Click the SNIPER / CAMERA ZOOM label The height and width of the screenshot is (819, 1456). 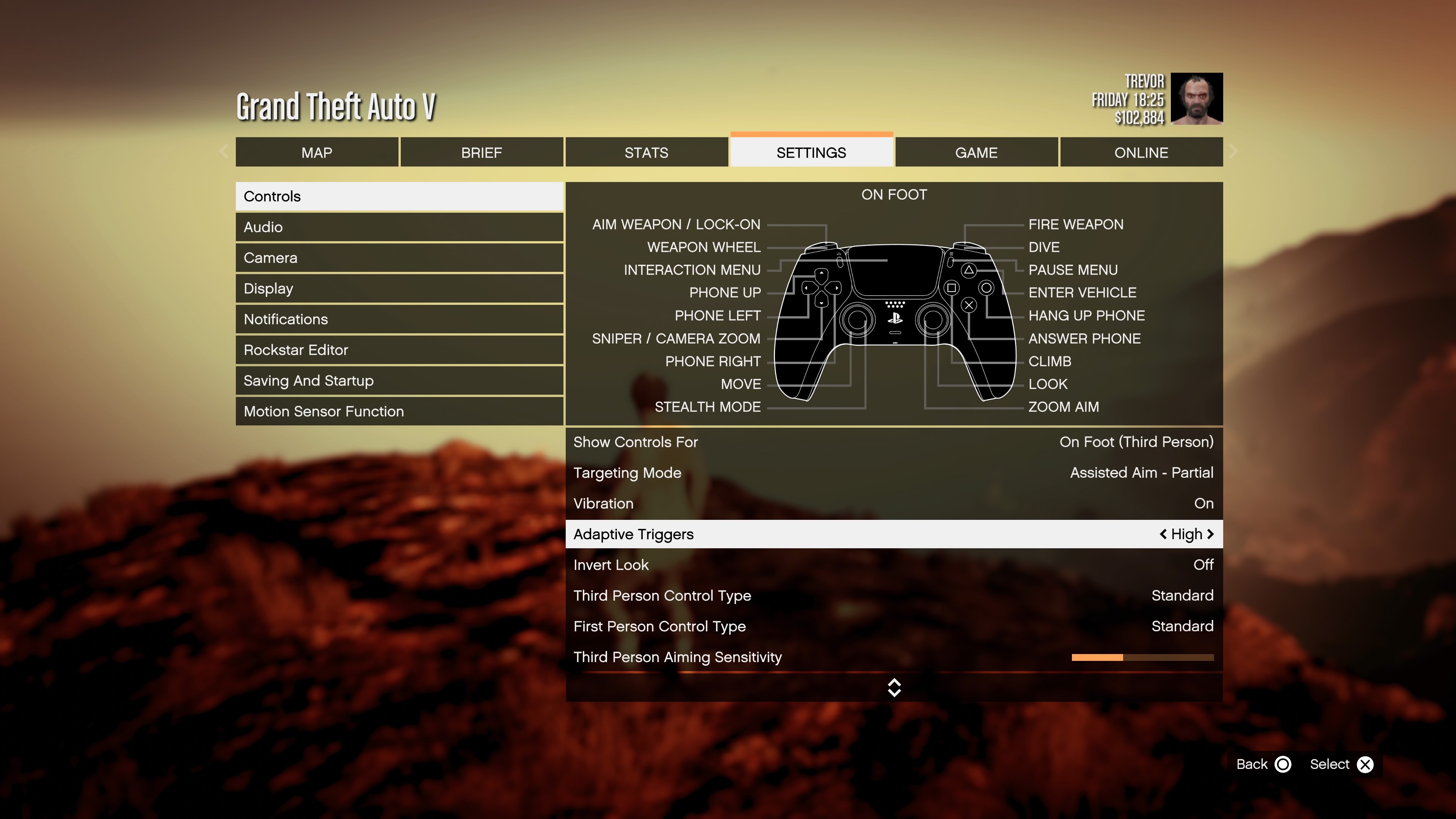(x=676, y=339)
